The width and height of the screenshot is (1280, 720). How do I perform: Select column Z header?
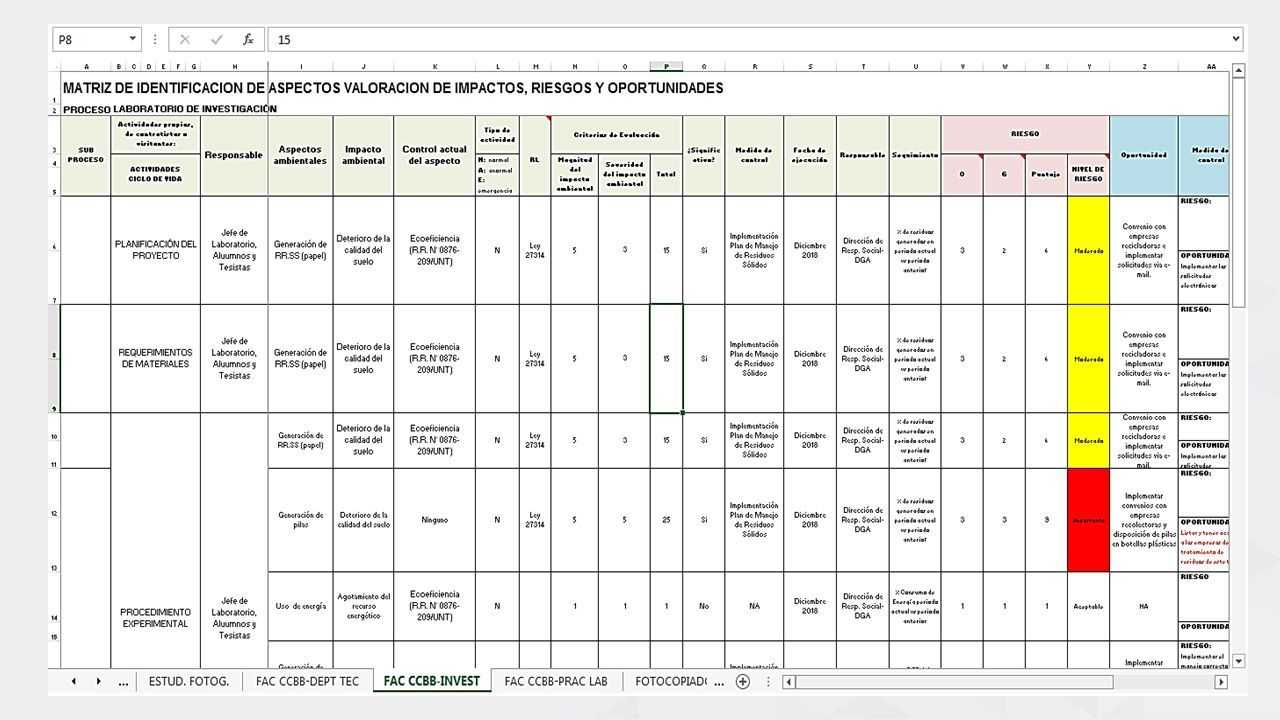pos(1144,67)
